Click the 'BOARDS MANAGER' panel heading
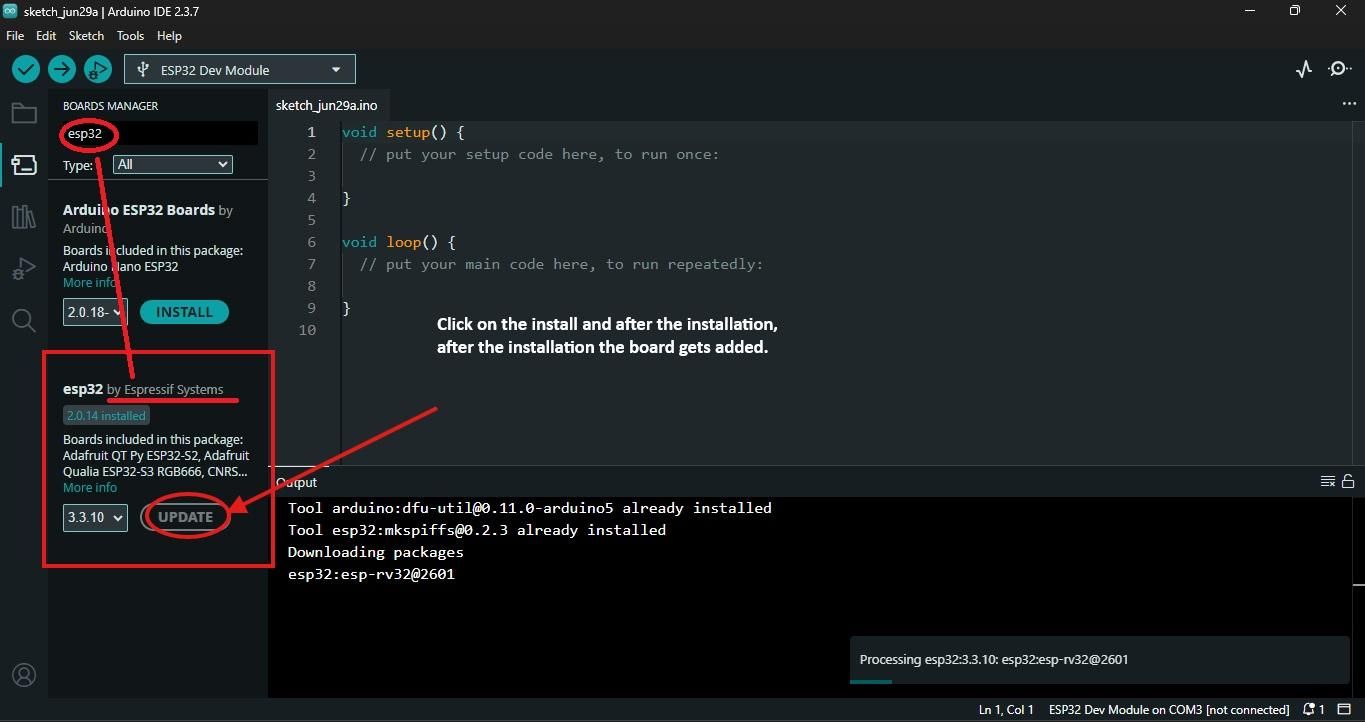The height and width of the screenshot is (722, 1365). [110, 105]
